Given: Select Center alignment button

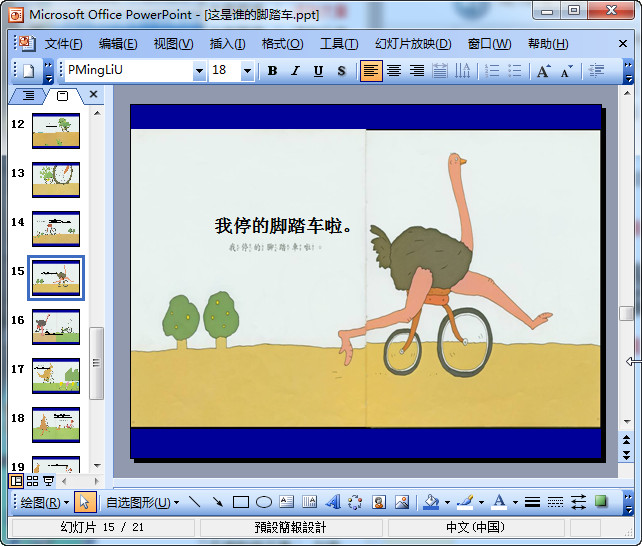Looking at the screenshot, I should click(x=394, y=71).
